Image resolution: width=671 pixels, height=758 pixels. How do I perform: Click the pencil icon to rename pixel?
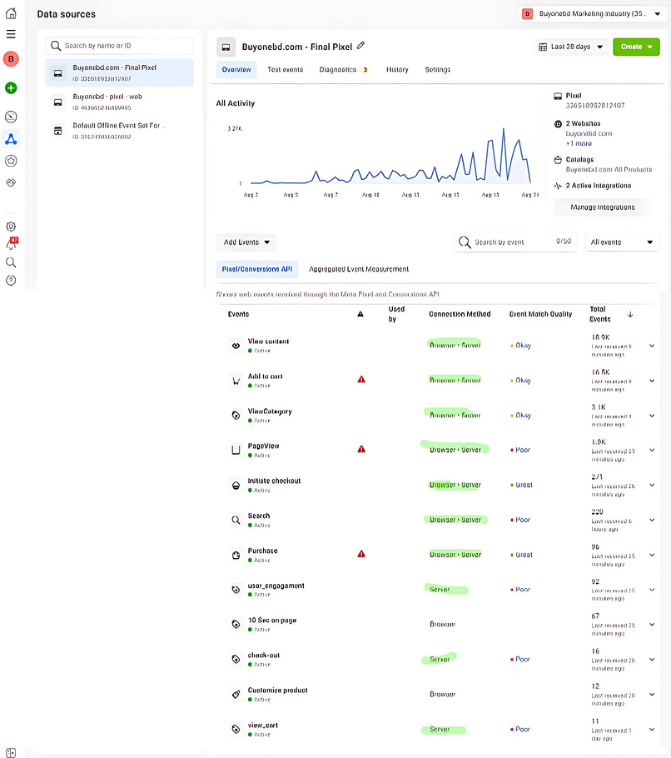click(361, 46)
